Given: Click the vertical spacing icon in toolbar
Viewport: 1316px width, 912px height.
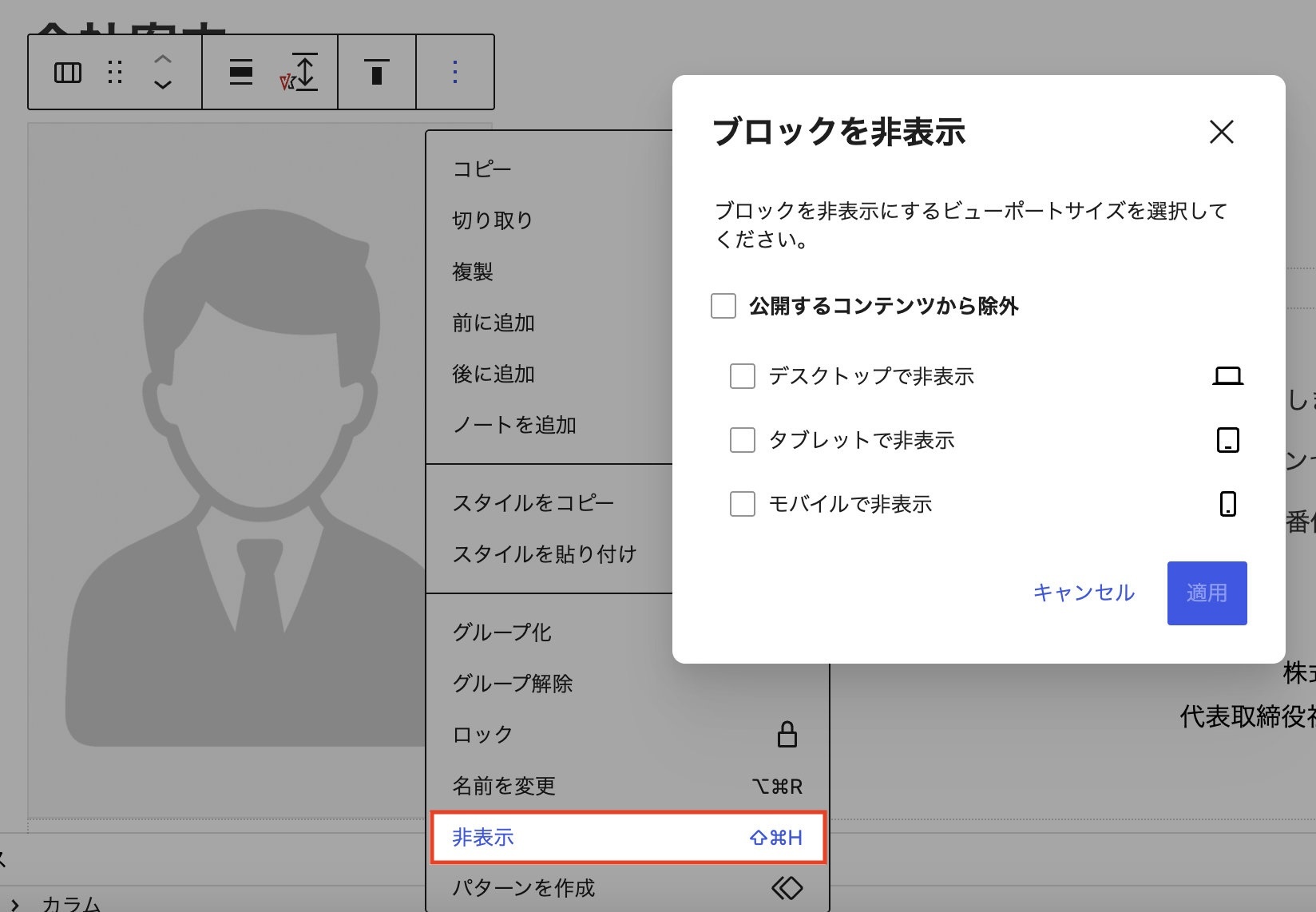Looking at the screenshot, I should 301,72.
